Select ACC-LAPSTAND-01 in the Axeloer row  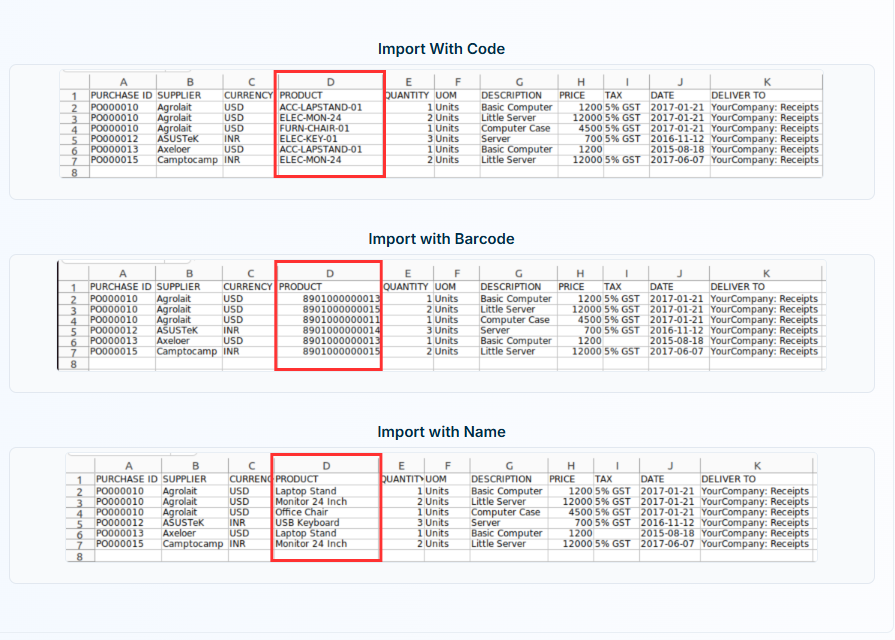tap(321, 149)
